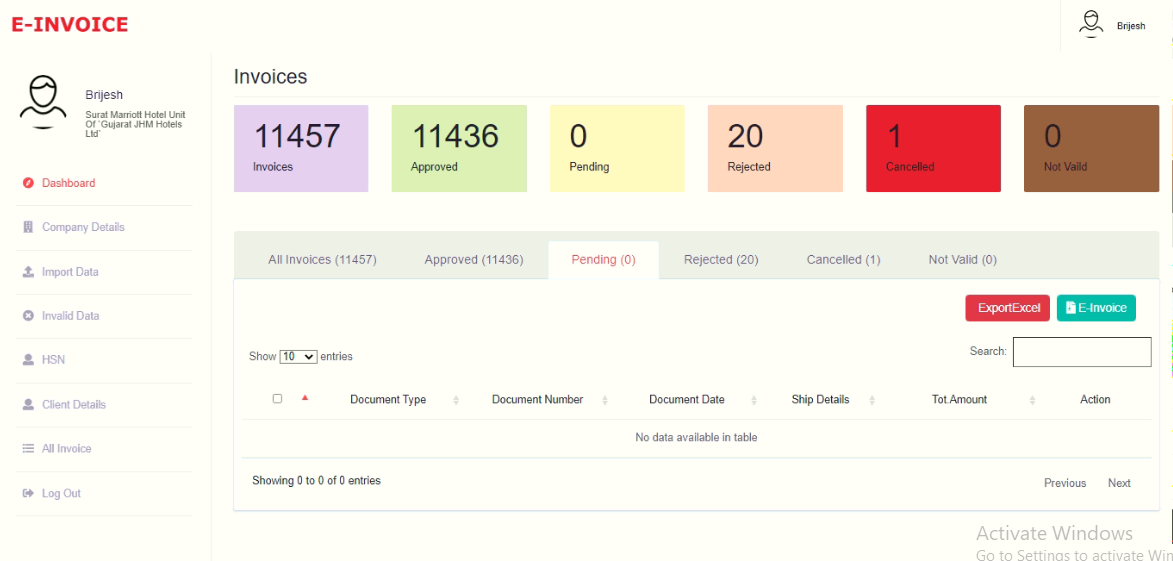This screenshot has width=1173, height=561.
Task: Sort table by Document Type column
Action: coord(388,400)
